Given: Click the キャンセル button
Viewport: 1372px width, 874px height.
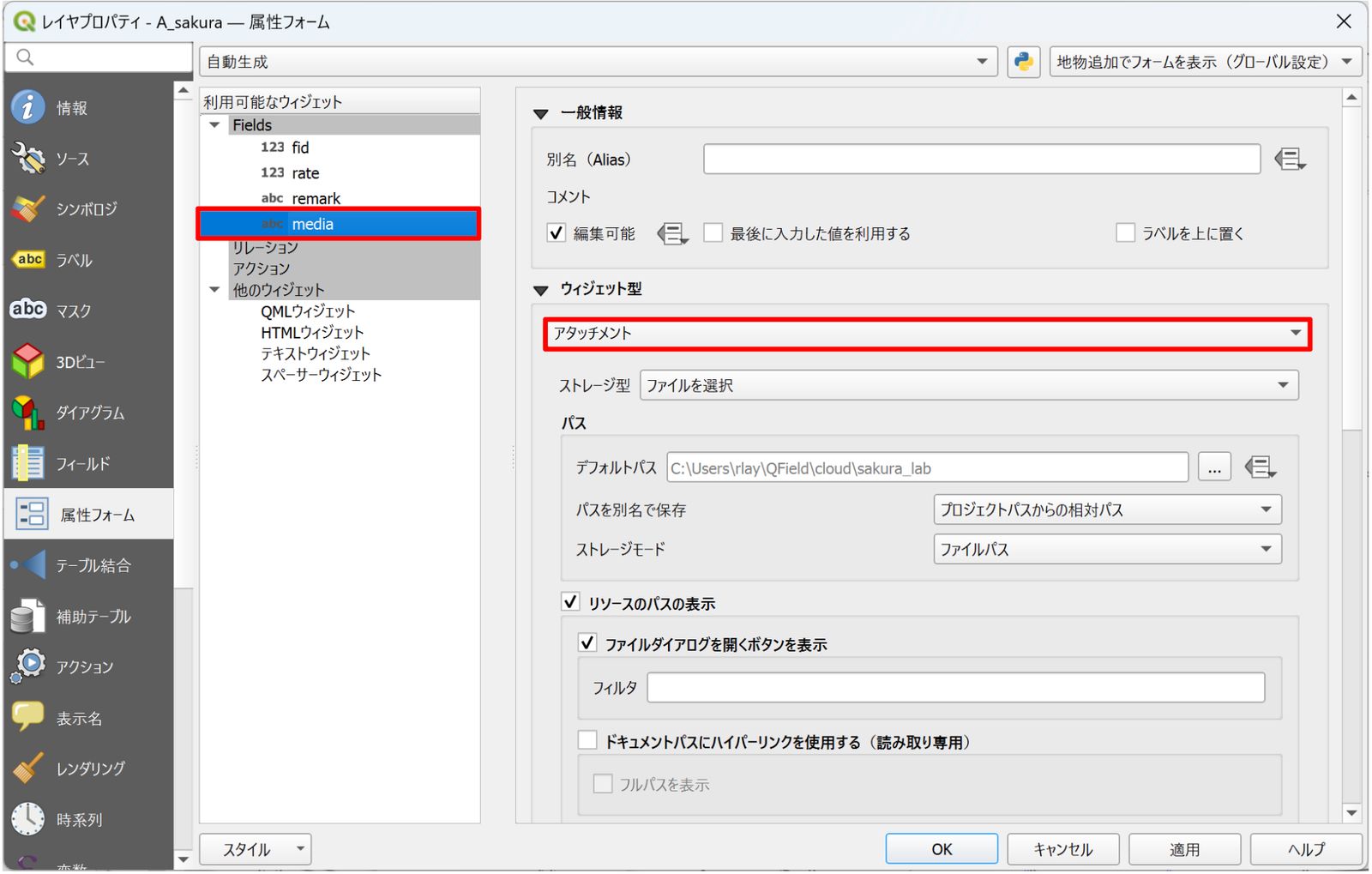Looking at the screenshot, I should point(1062,849).
